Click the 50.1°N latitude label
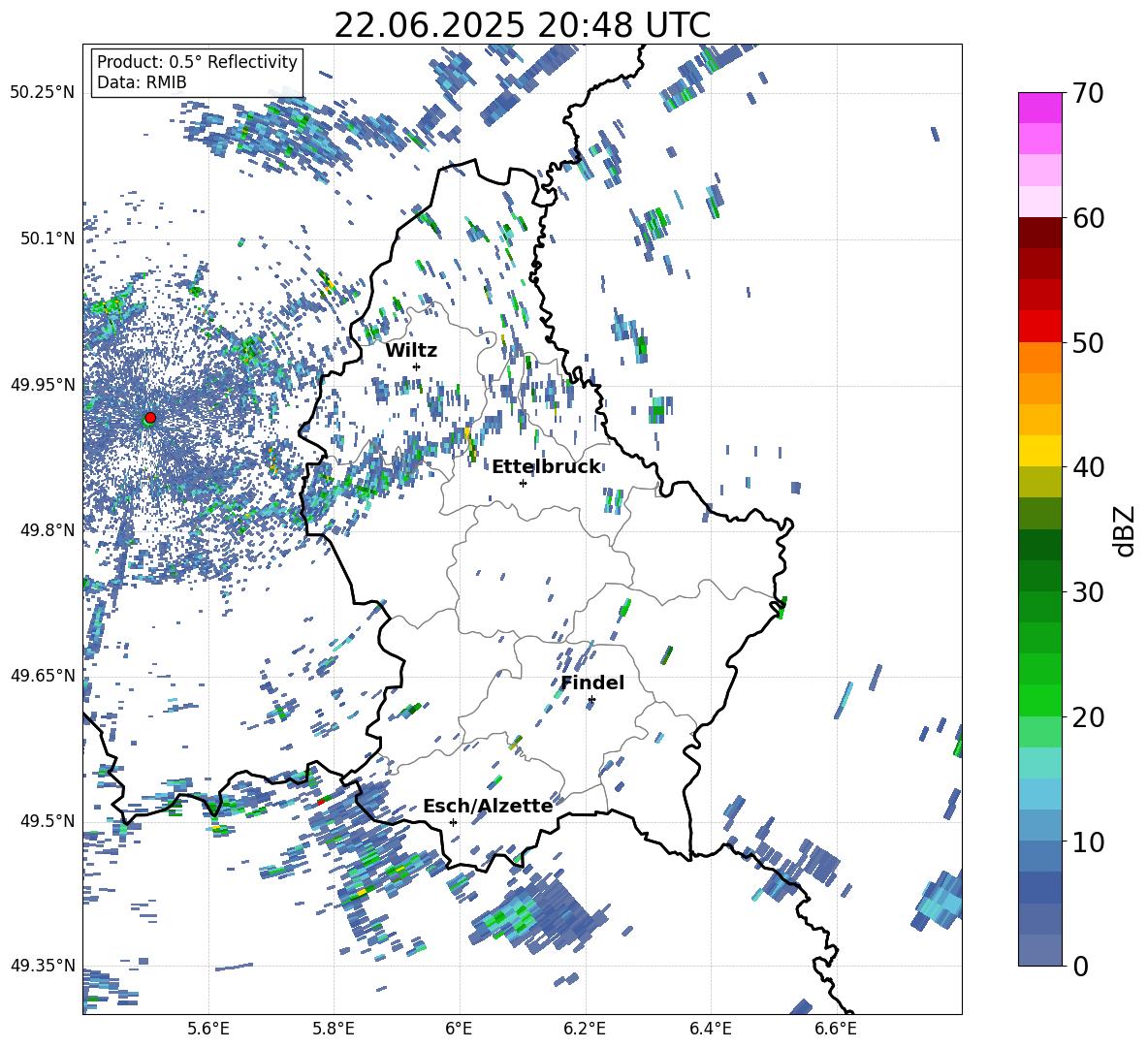The height and width of the screenshot is (1048, 1148). tap(47, 238)
